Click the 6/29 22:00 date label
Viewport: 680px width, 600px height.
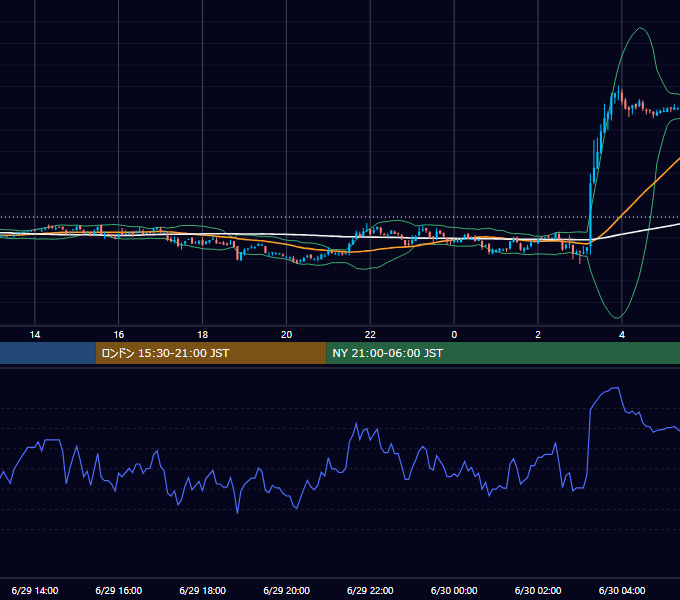(370, 590)
